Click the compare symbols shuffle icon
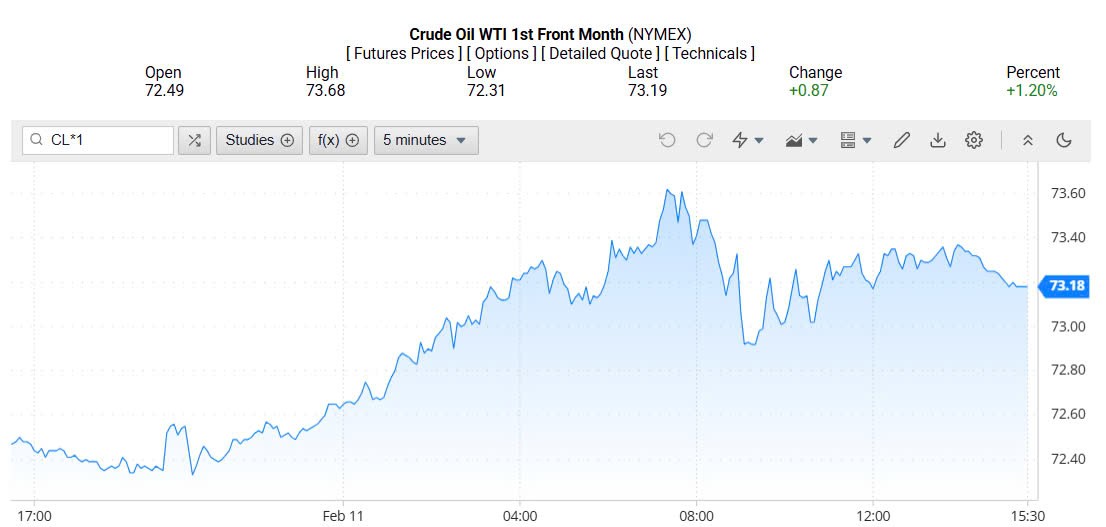 pyautogui.click(x=194, y=140)
